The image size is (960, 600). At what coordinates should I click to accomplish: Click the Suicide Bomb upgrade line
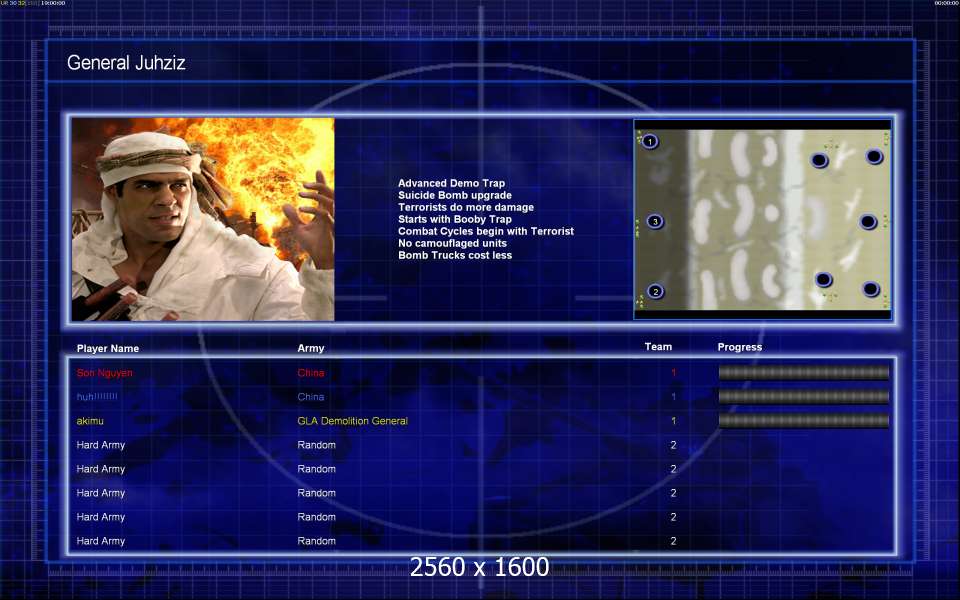(455, 195)
